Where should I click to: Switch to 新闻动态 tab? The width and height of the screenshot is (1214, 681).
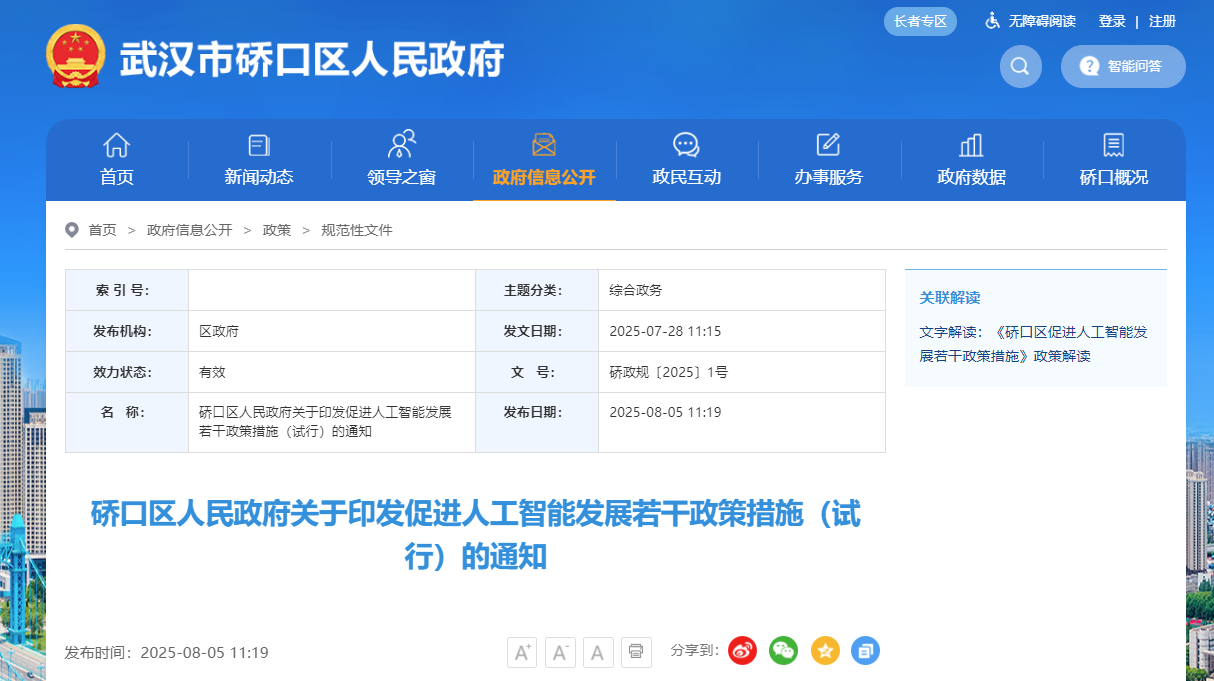click(x=259, y=160)
